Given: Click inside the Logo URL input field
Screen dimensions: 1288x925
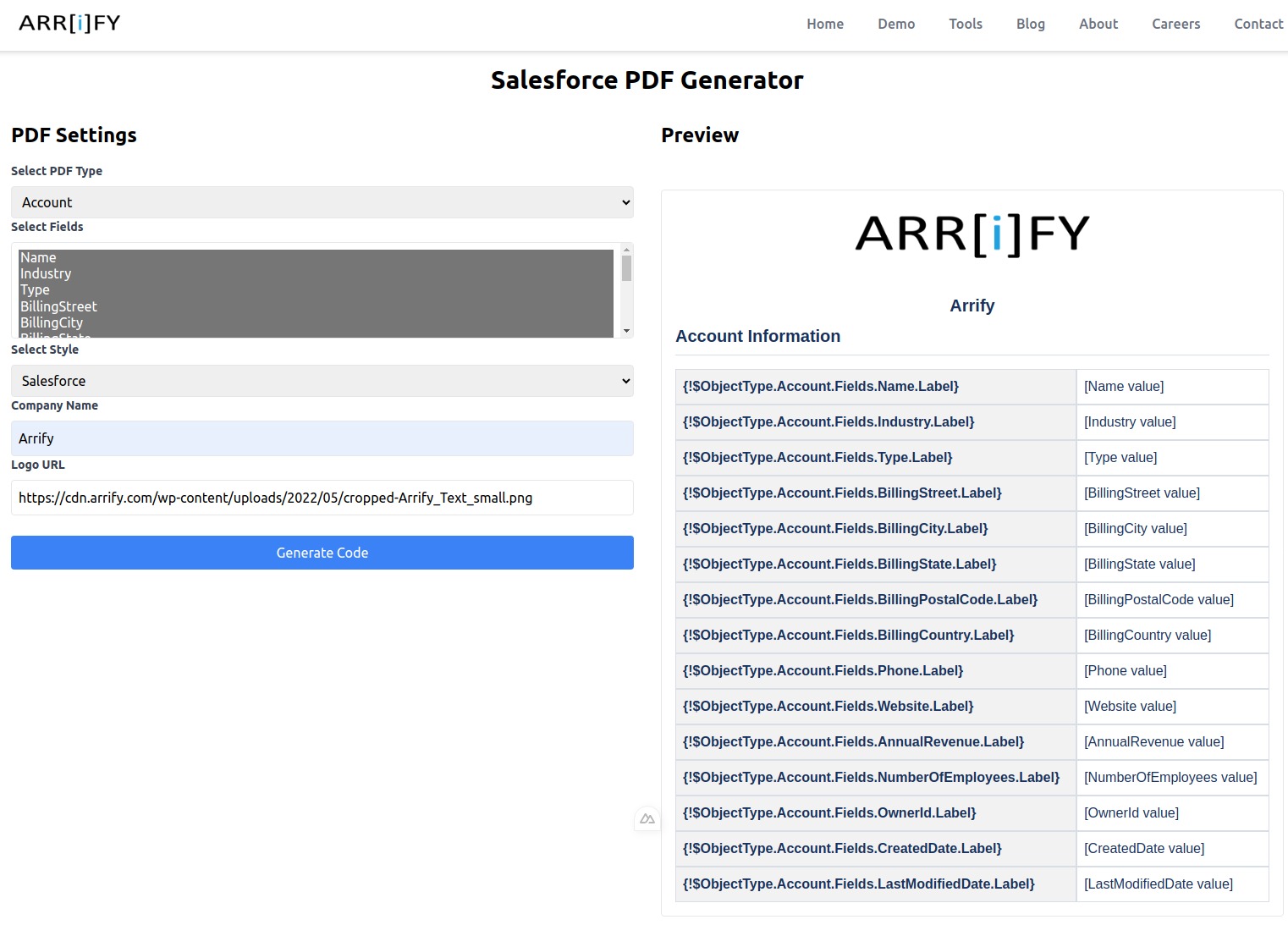Looking at the screenshot, I should pyautogui.click(x=322, y=498).
